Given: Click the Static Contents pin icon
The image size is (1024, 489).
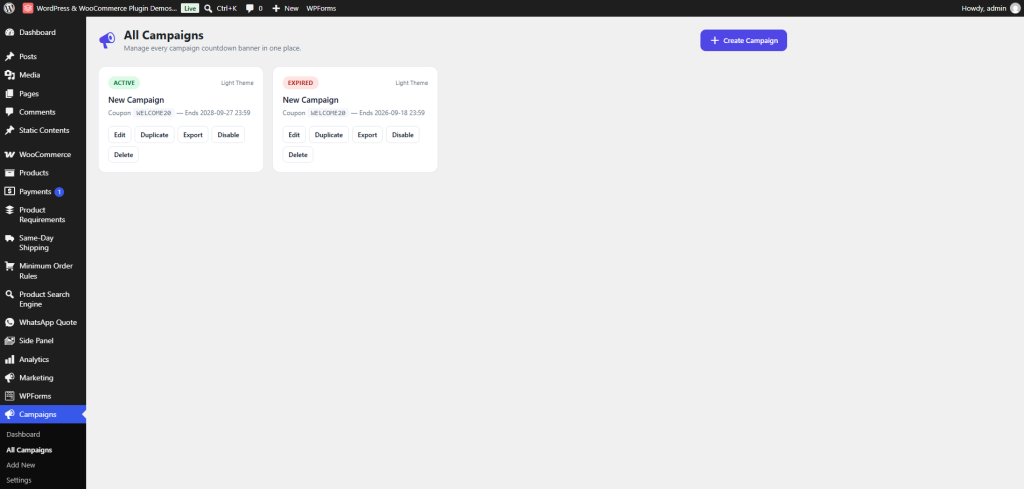Looking at the screenshot, I should pos(9,130).
